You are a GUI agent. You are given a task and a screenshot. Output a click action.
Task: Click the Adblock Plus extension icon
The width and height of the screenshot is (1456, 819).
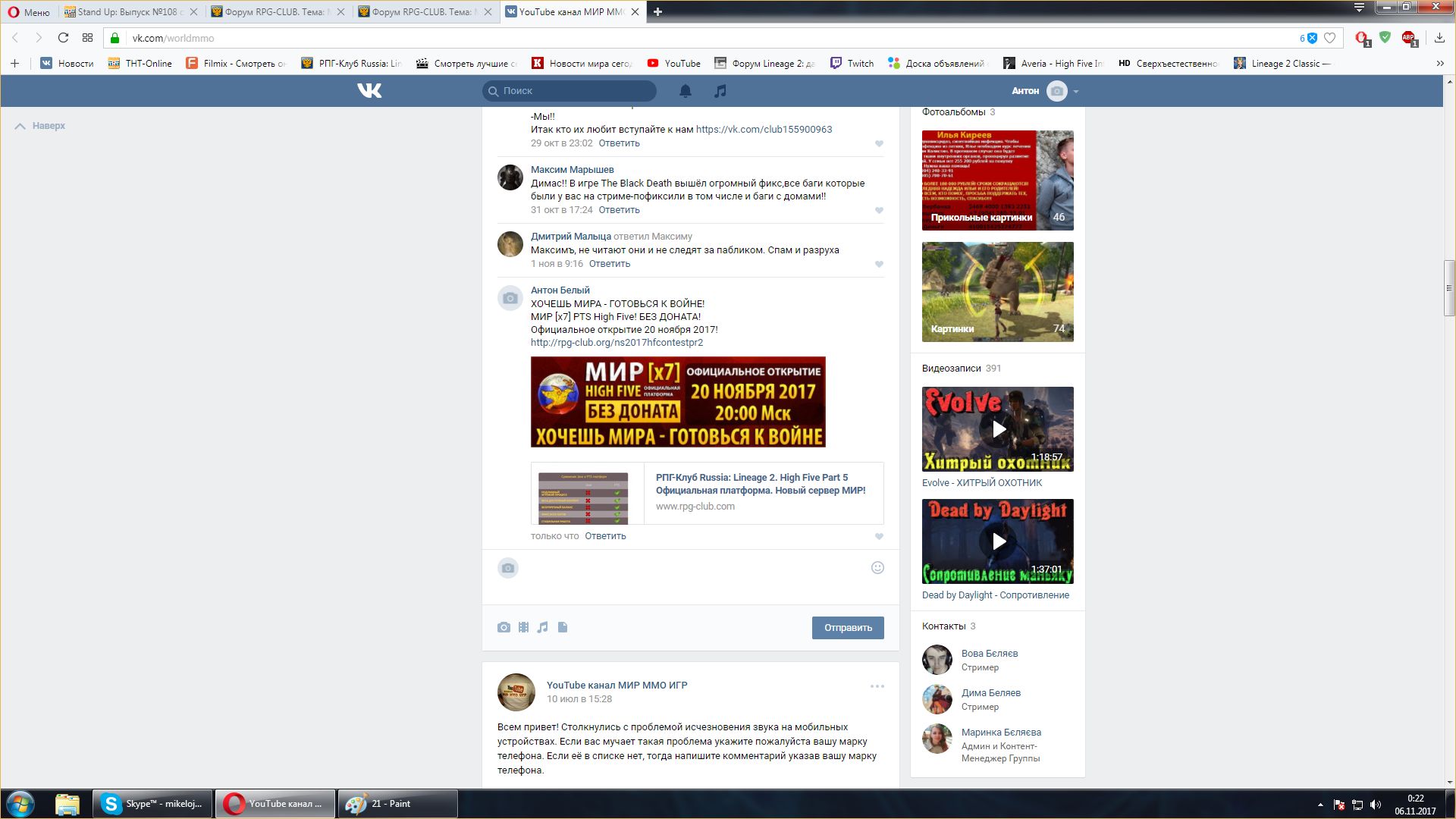(1409, 38)
